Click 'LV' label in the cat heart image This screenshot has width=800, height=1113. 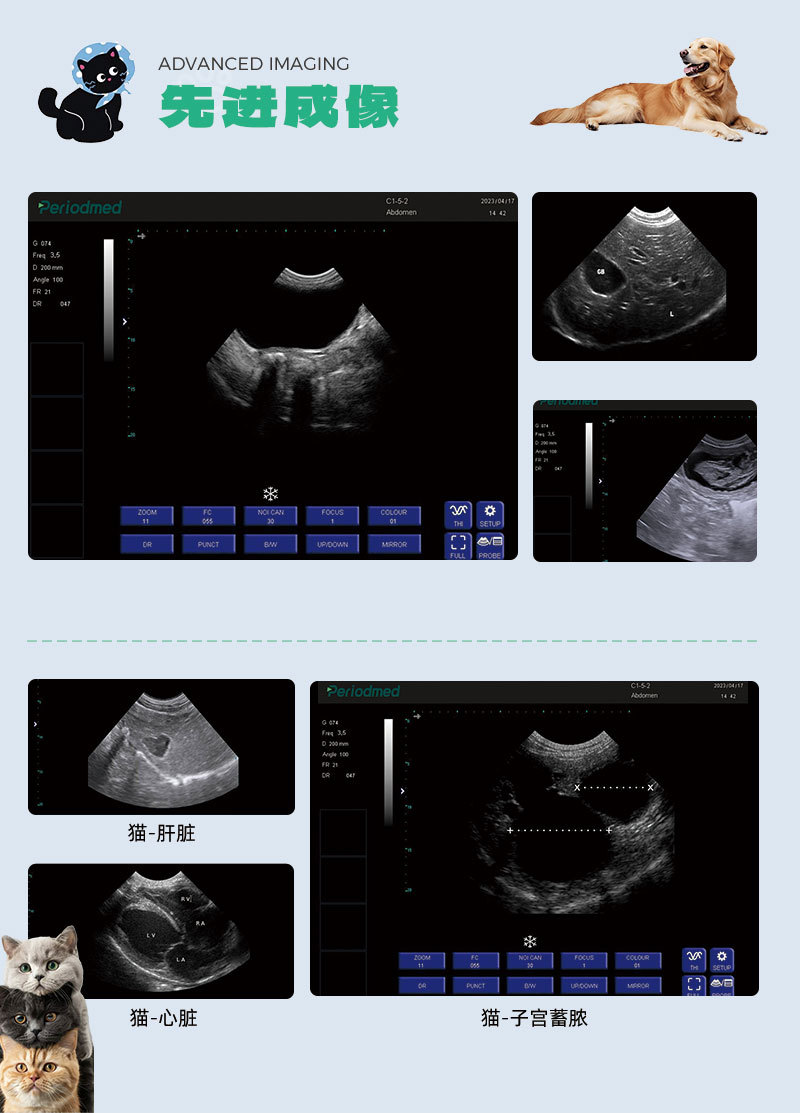(150, 936)
